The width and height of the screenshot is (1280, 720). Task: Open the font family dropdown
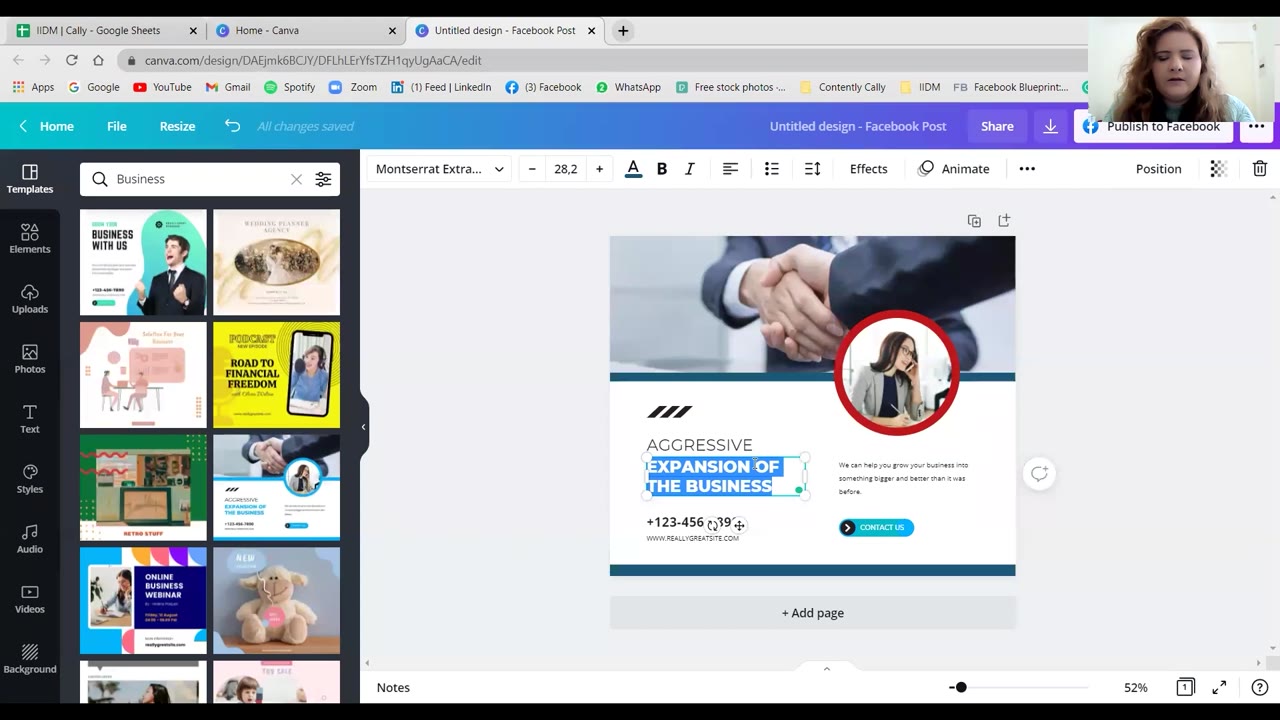(x=439, y=169)
